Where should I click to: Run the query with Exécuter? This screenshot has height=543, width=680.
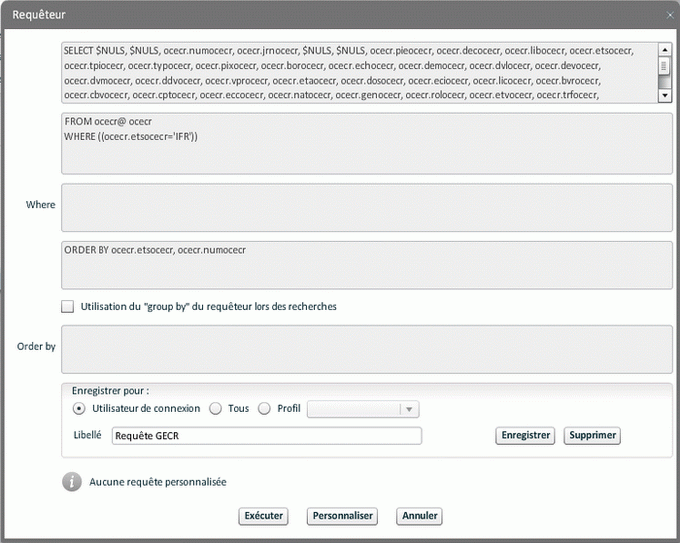pos(264,516)
